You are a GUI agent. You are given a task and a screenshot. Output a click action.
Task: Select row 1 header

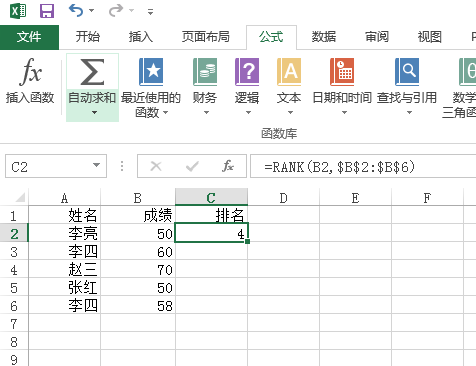point(14,215)
